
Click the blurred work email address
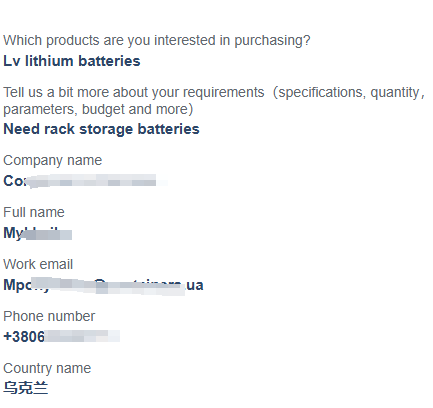click(103, 285)
